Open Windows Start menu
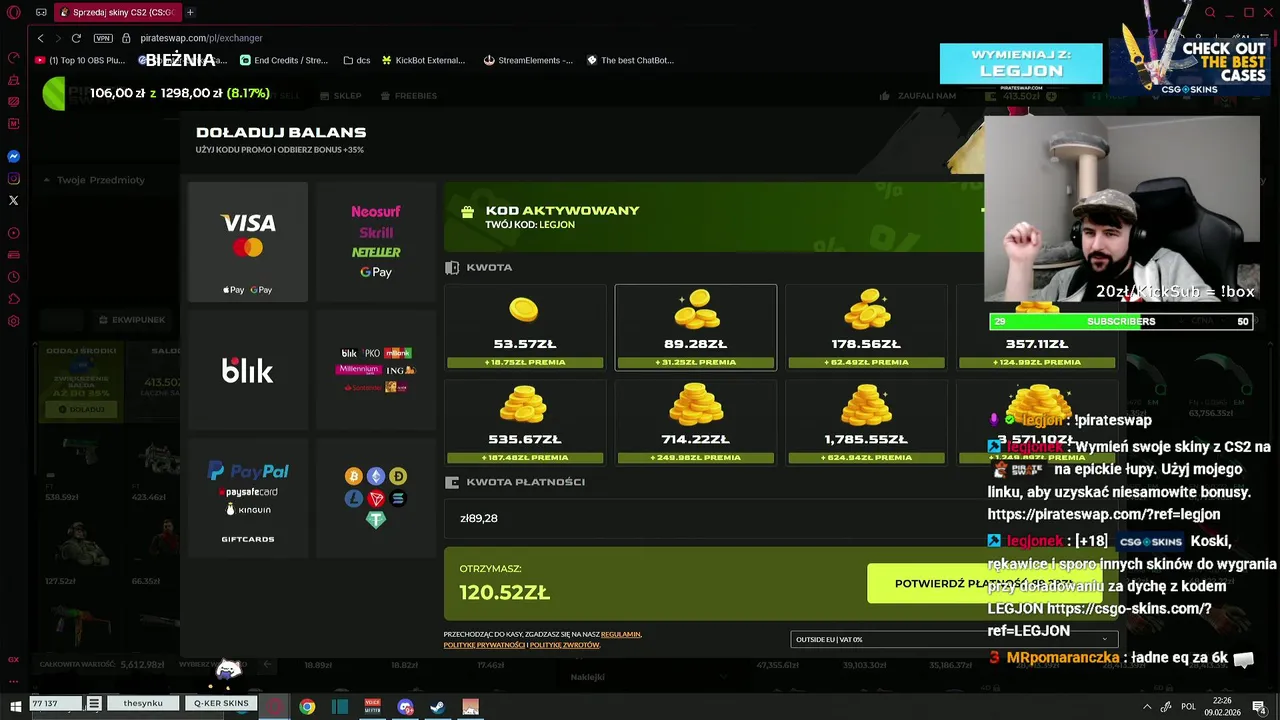 click(15, 706)
